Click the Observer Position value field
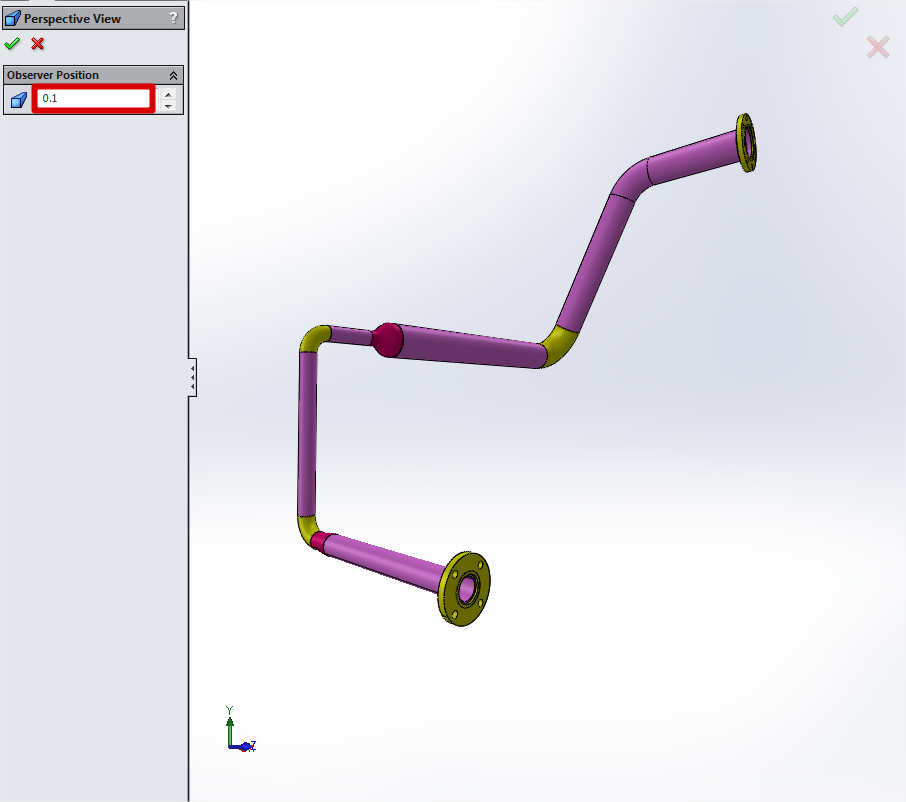 point(93,99)
